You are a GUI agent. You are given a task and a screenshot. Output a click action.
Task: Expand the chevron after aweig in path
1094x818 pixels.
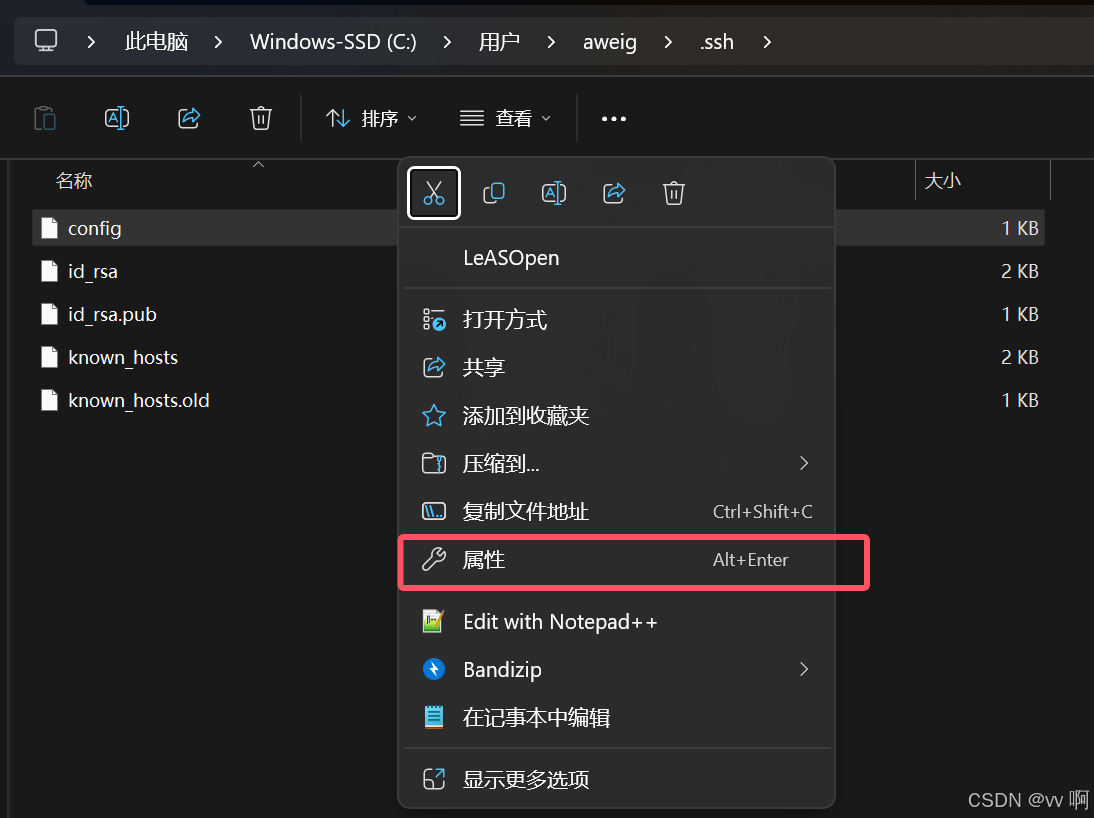click(668, 42)
